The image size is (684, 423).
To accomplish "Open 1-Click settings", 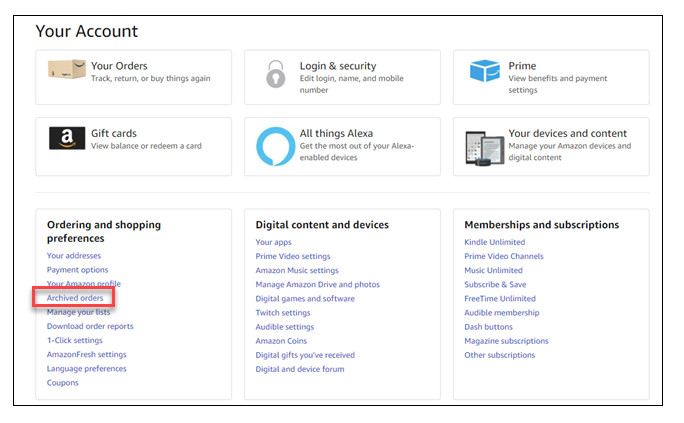I will tap(75, 340).
